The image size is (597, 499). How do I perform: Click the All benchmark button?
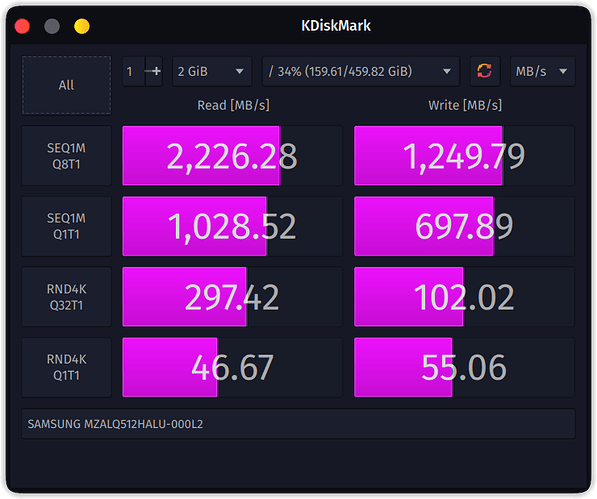coord(66,85)
